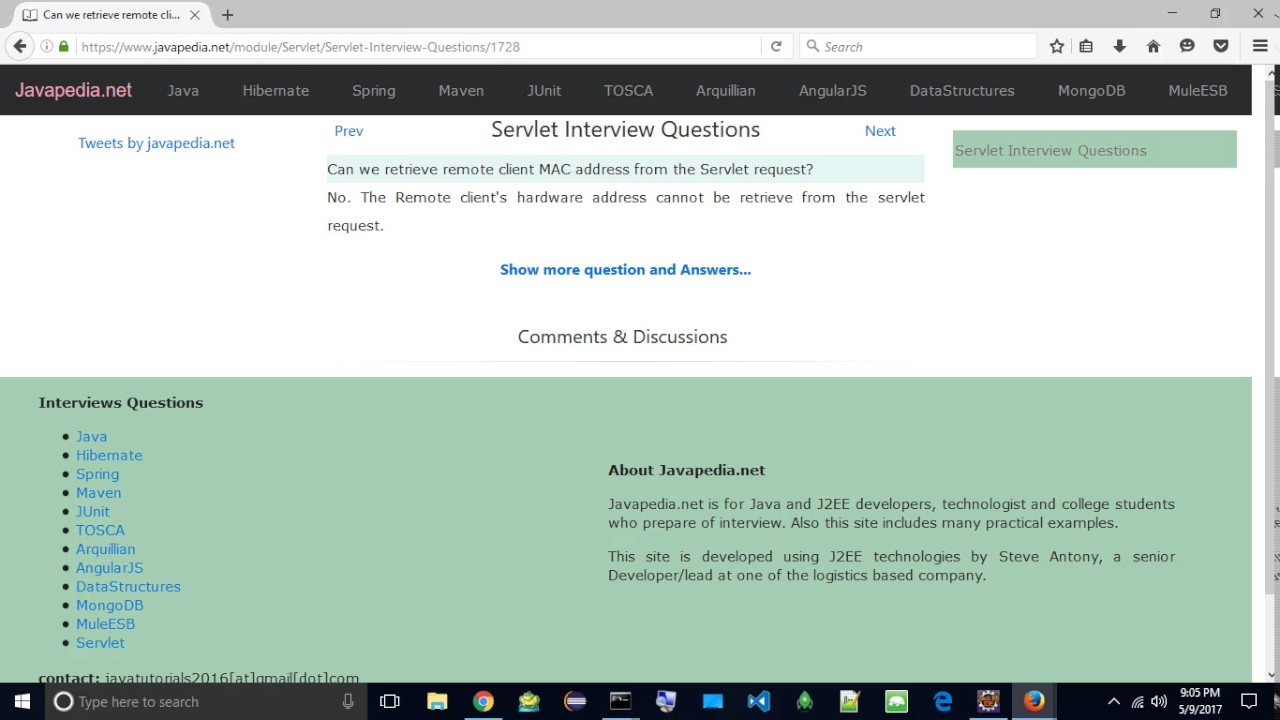Open TOSCA from the top navigation
The image size is (1280, 720).
click(x=628, y=90)
